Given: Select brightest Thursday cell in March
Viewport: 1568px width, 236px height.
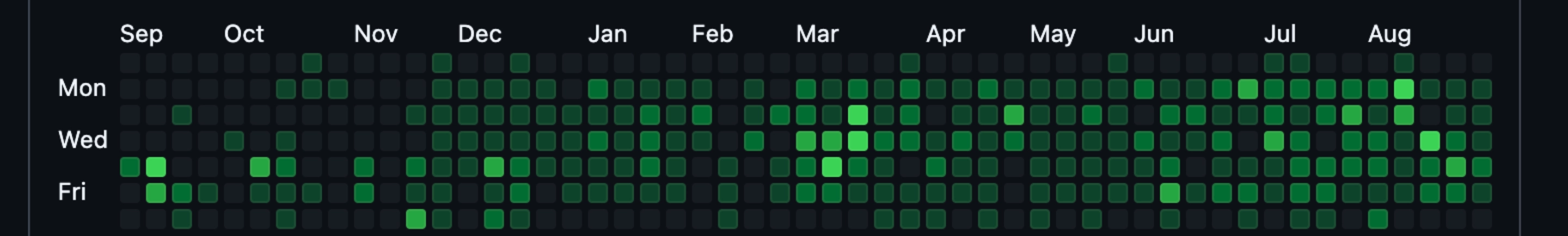Looking at the screenshot, I should click(831, 166).
